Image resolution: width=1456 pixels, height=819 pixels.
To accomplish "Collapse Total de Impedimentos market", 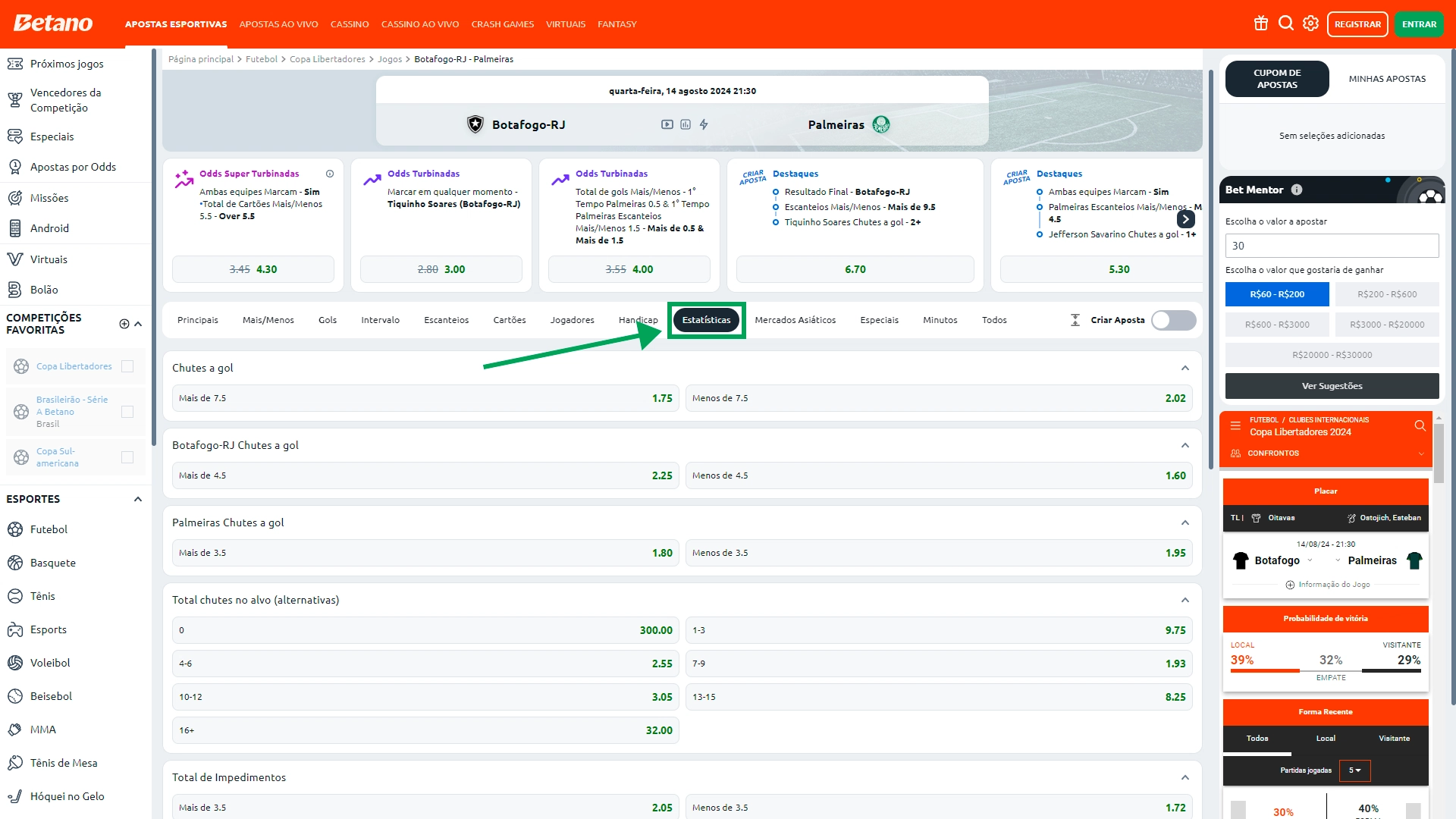I will (1185, 777).
